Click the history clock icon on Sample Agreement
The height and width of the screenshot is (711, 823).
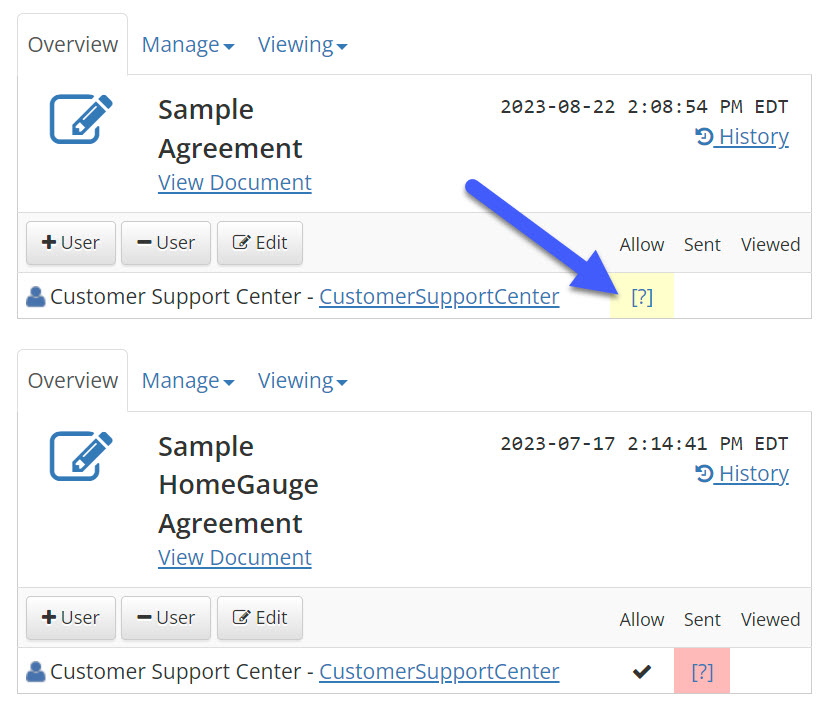[706, 136]
